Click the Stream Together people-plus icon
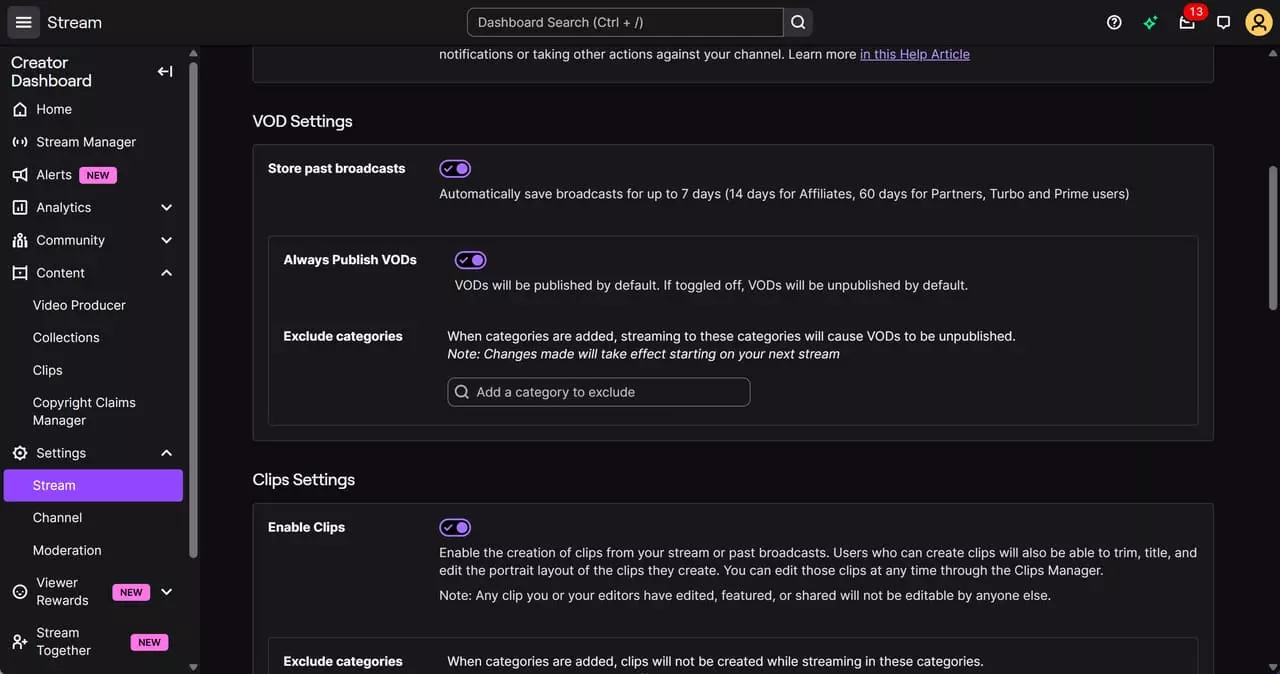Screen dimensions: 1280x674 20,642
